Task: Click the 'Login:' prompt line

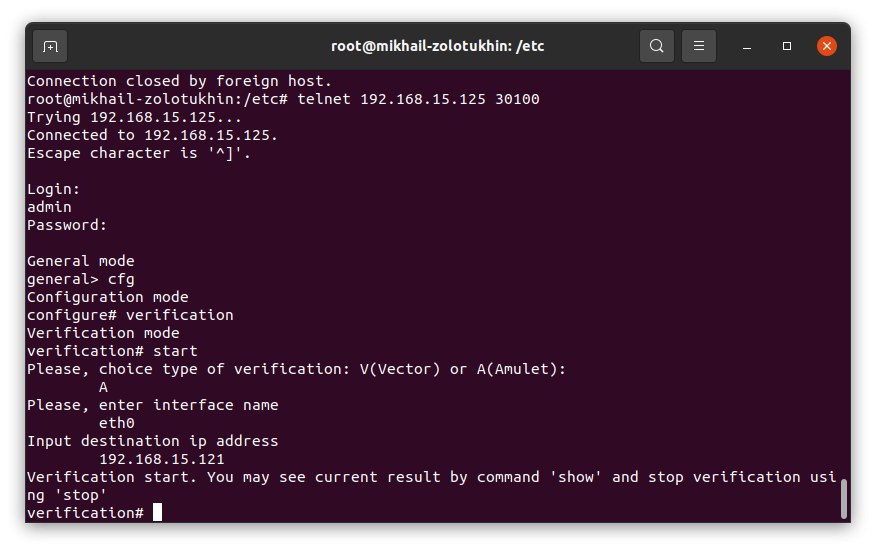Action: click(x=54, y=189)
